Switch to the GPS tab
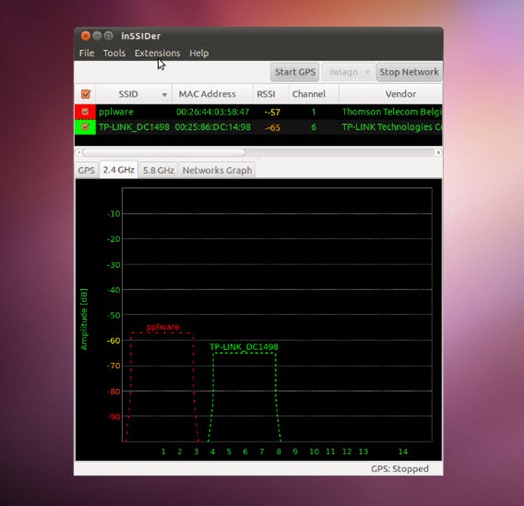The width and height of the screenshot is (524, 506). point(86,170)
